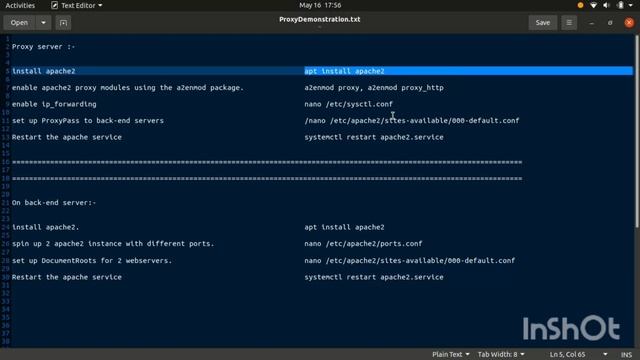The height and width of the screenshot is (360, 640).
Task: Open the hamburger menu icon
Action: point(569,22)
